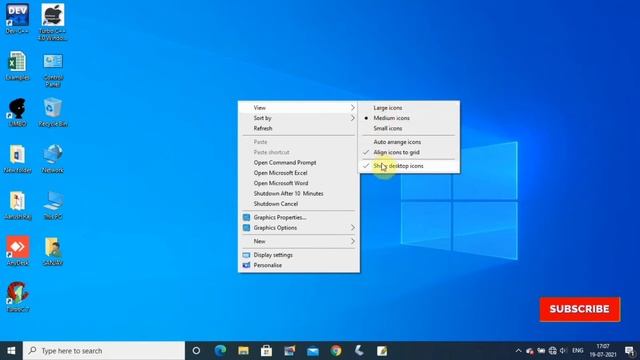
Task: Click the Cortana circle on taskbar
Action: pos(196,351)
